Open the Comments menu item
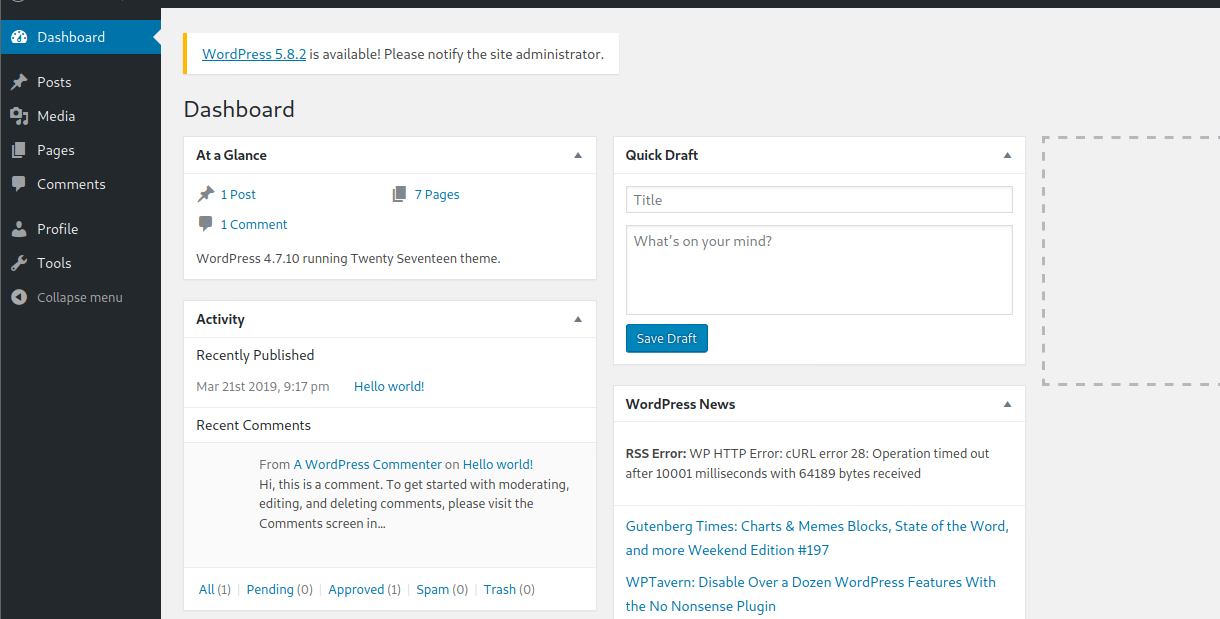 pyautogui.click(x=80, y=184)
